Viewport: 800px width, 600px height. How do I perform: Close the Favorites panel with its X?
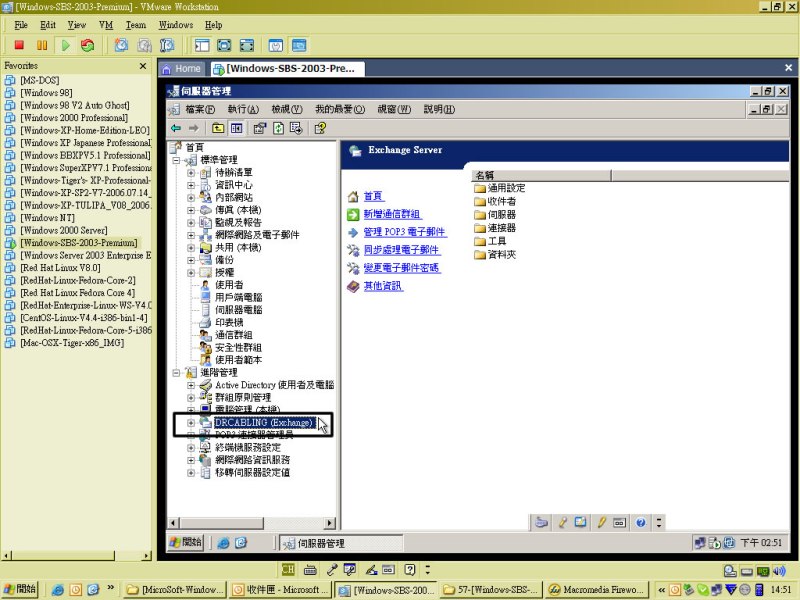pos(143,66)
